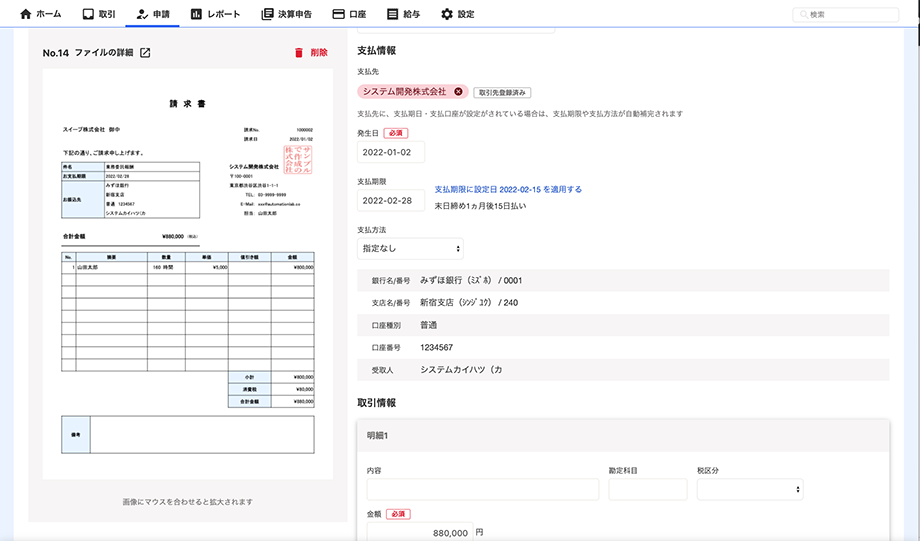Click the 末日締め1ヵ月後15日払い text
Screen dimensions: 920x541
click(x=481, y=206)
